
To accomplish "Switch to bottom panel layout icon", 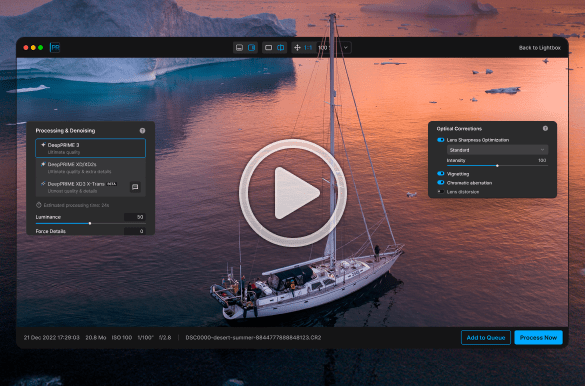I will pyautogui.click(x=240, y=47).
